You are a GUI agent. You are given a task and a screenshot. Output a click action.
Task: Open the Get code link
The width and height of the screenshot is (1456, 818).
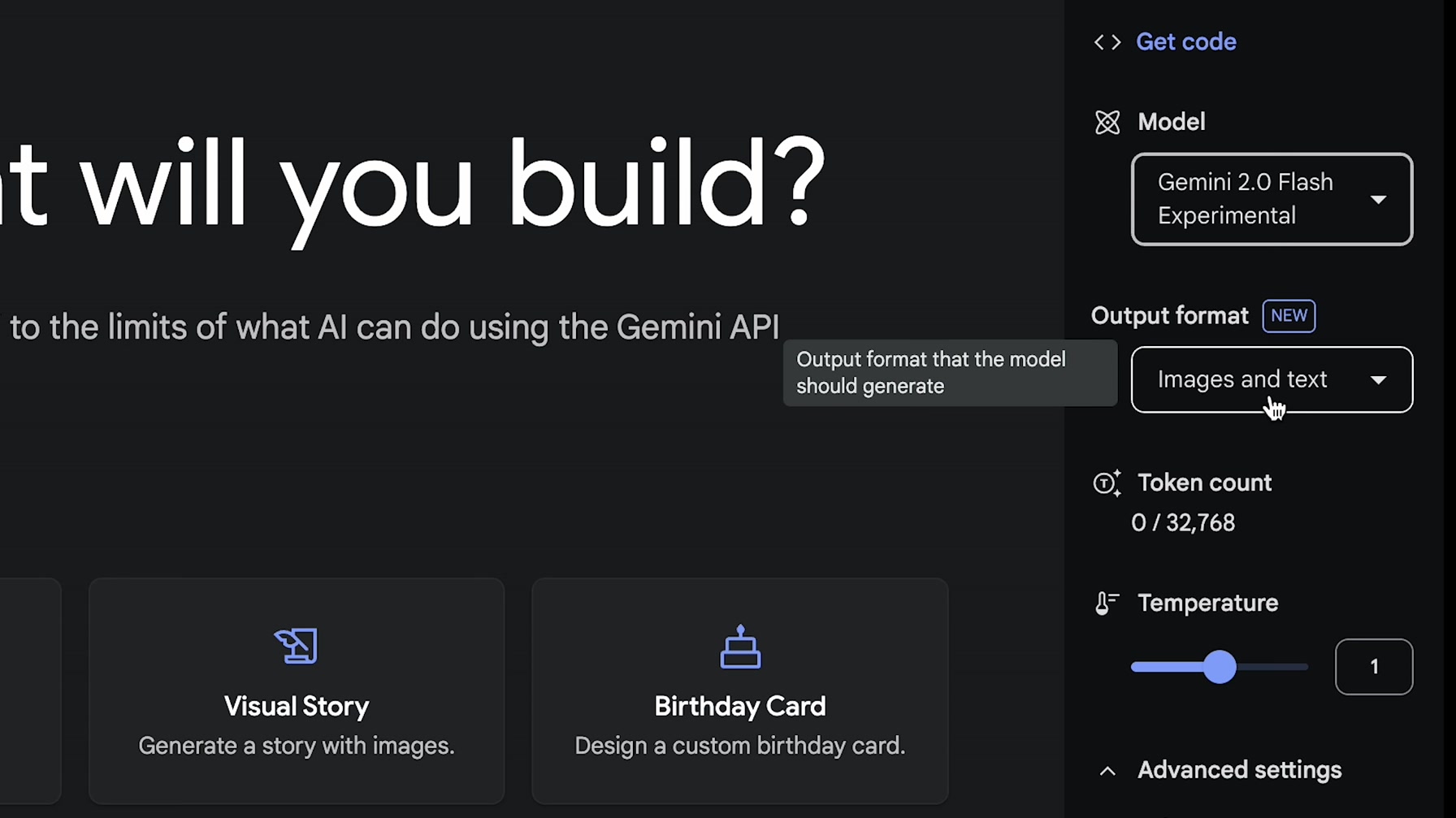pyautogui.click(x=1185, y=42)
